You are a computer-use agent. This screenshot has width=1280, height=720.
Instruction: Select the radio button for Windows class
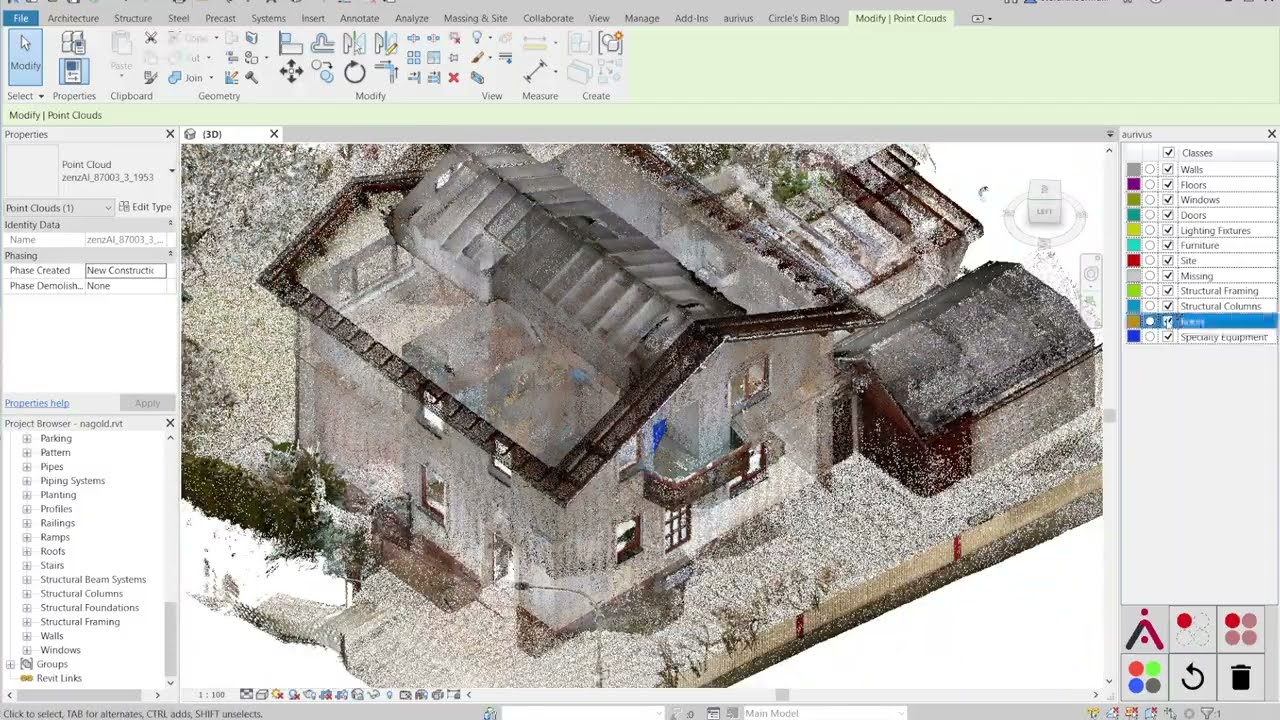1150,200
